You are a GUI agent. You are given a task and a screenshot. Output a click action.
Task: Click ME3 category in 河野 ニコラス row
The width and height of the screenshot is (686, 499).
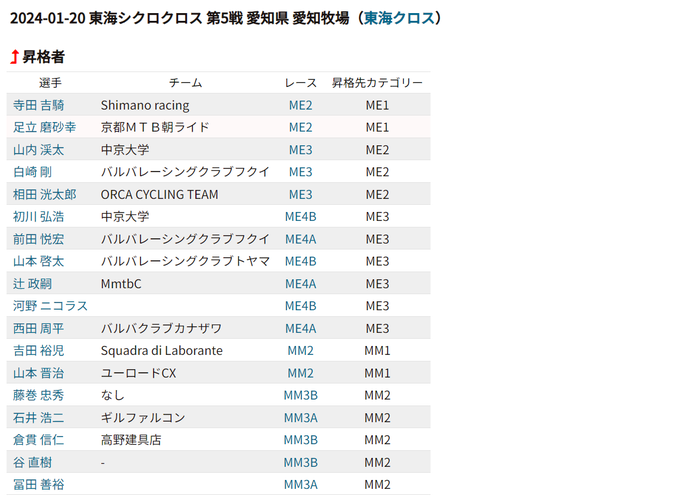pyautogui.click(x=377, y=306)
